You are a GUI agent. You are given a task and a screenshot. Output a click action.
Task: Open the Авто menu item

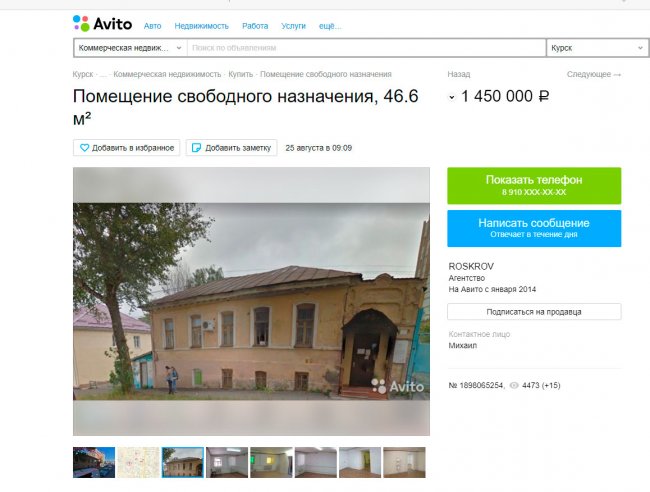point(153,26)
